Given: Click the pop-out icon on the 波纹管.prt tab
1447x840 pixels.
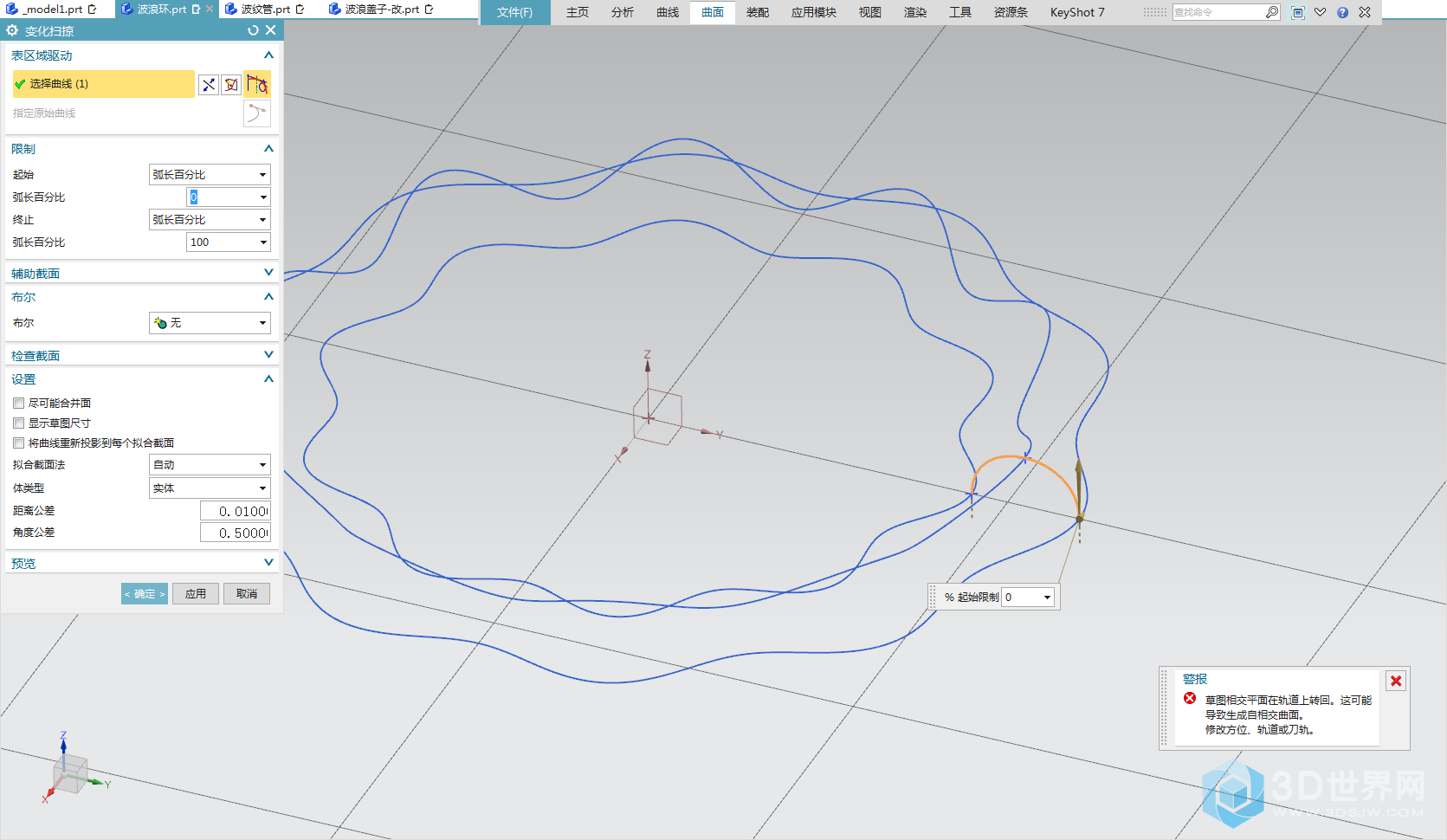Looking at the screenshot, I should coord(300,9).
